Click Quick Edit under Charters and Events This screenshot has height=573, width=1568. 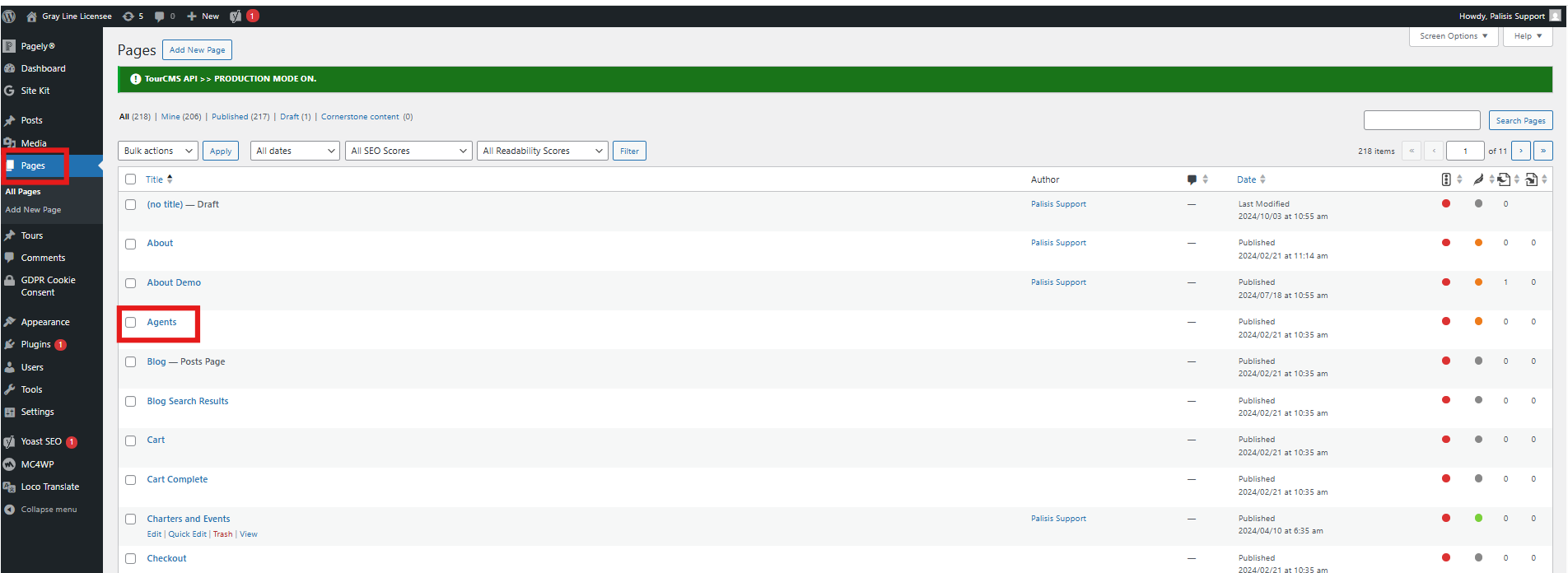click(188, 534)
